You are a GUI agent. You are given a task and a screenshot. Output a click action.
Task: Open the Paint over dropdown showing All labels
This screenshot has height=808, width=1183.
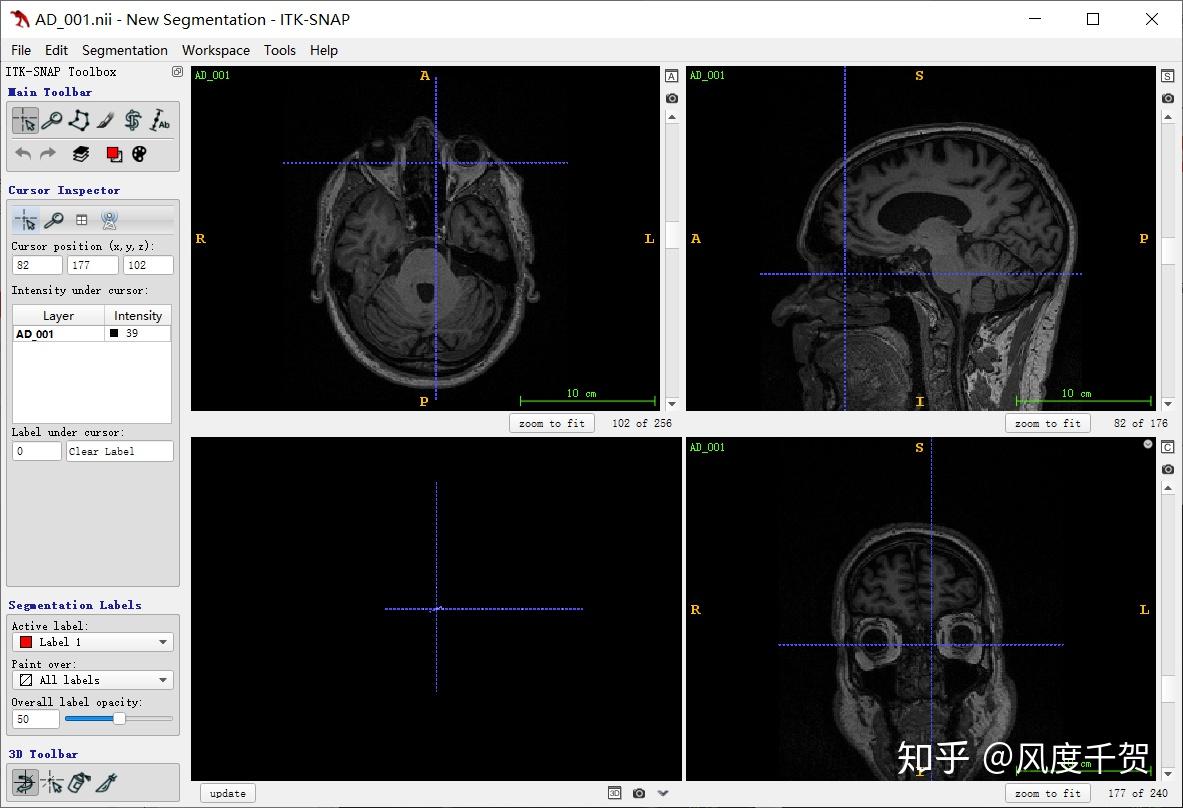(91, 679)
